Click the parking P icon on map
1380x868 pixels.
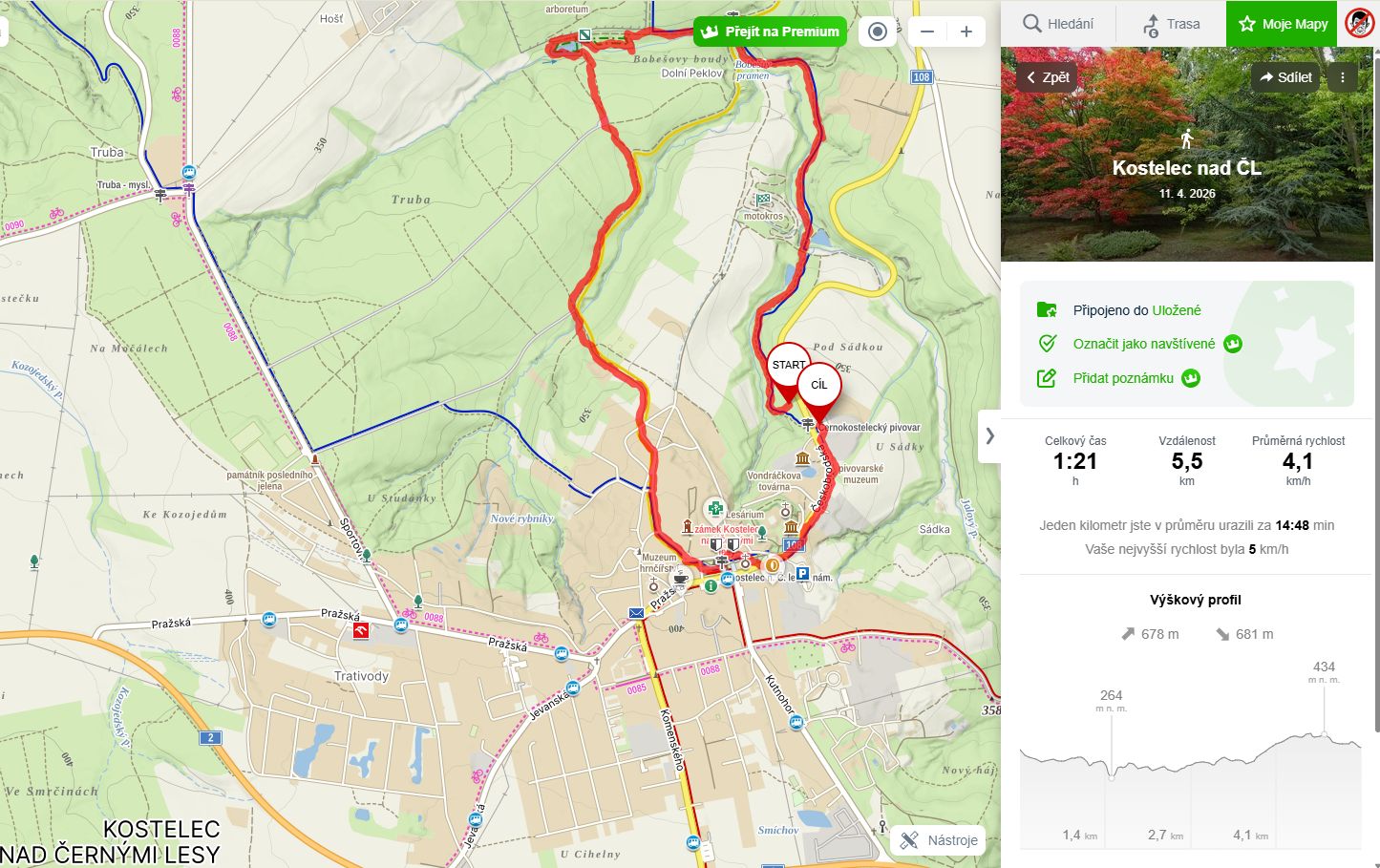pyautogui.click(x=803, y=575)
